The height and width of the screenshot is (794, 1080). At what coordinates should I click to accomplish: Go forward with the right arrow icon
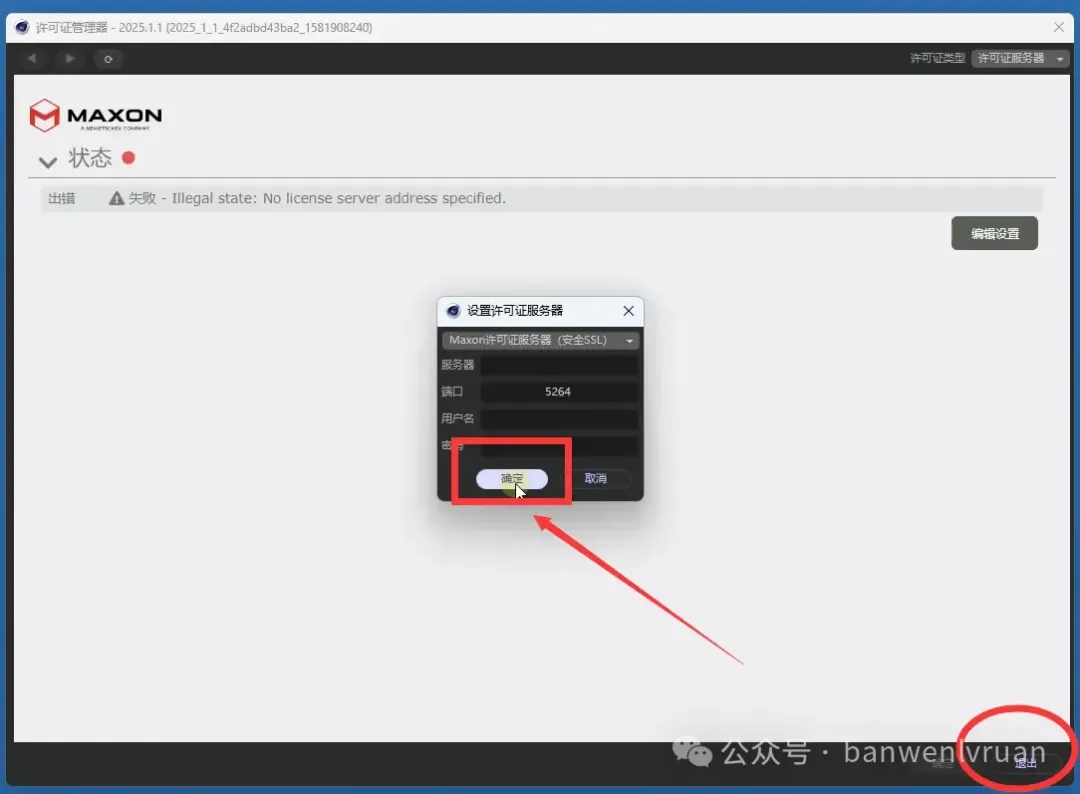point(70,59)
